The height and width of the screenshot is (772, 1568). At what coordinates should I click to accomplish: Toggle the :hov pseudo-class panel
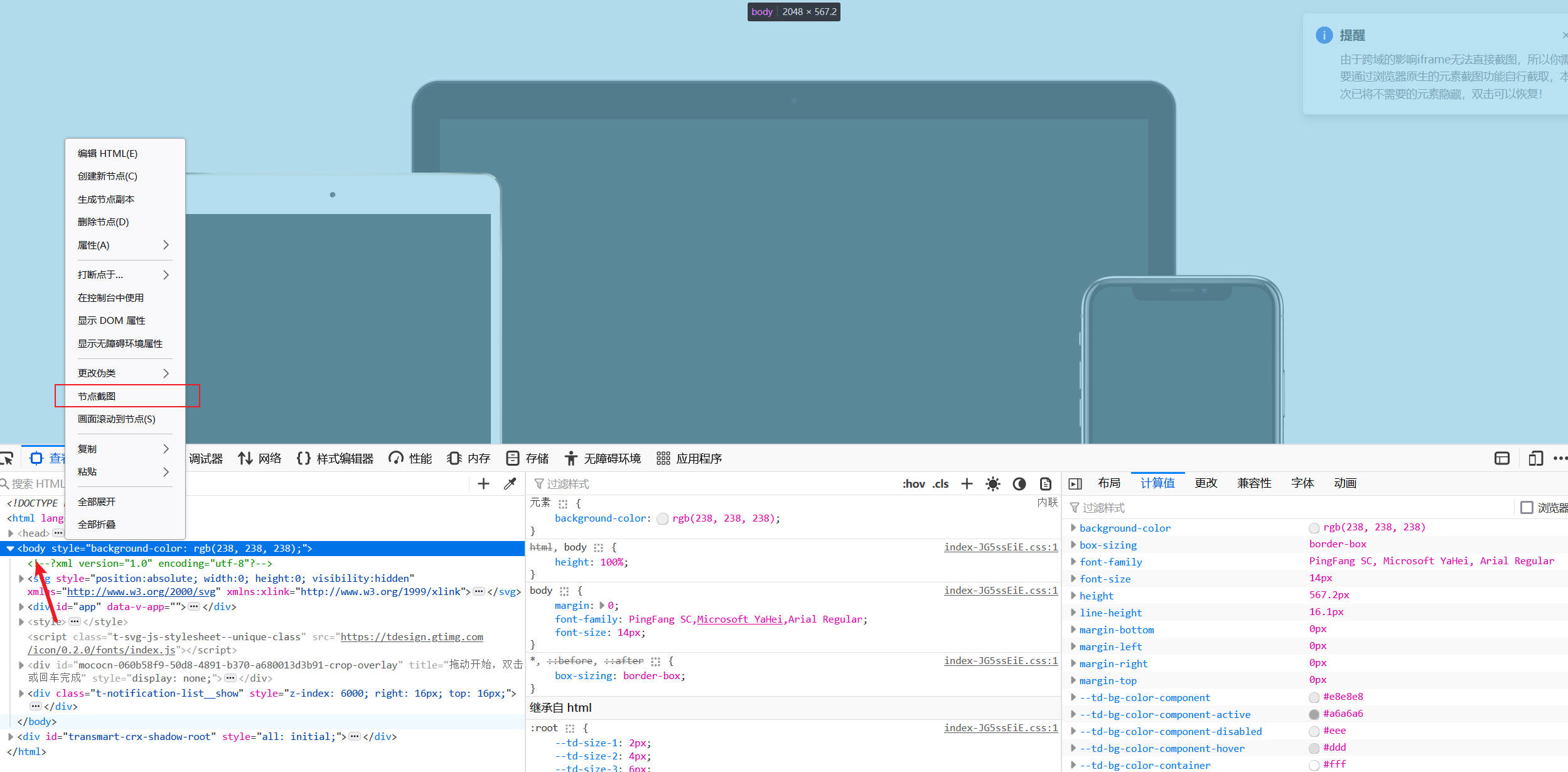[914, 484]
